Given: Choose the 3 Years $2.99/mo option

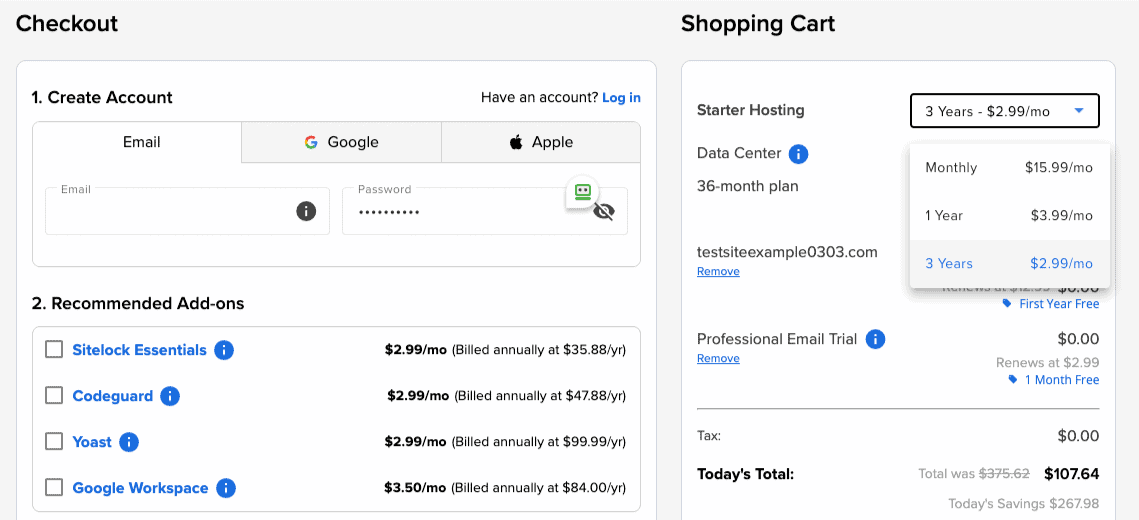Looking at the screenshot, I should [x=1009, y=264].
